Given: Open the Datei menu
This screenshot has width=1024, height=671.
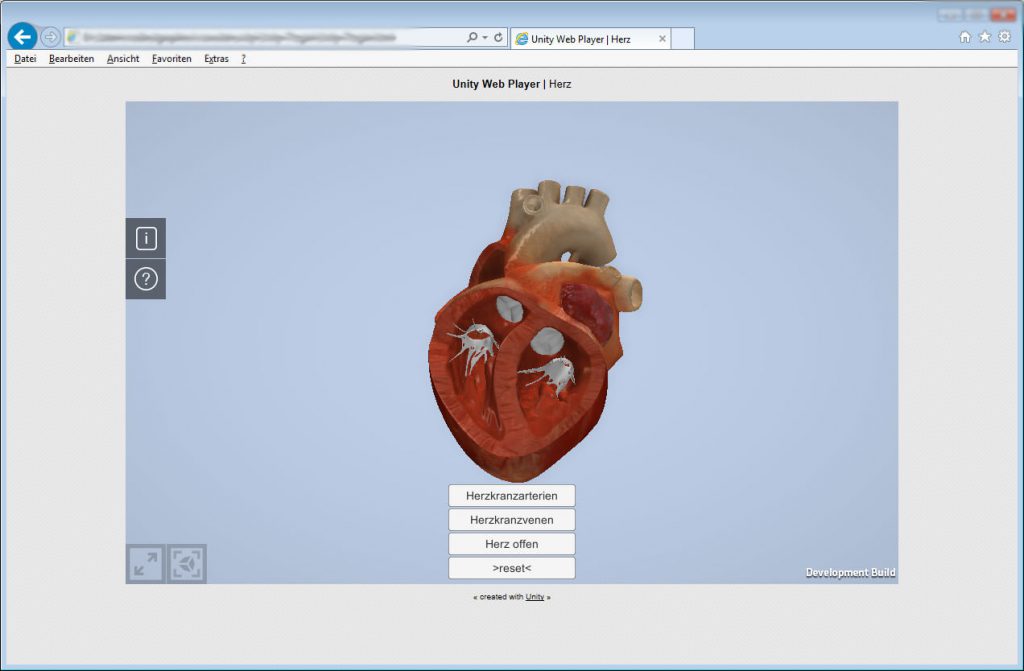Looking at the screenshot, I should (24, 58).
